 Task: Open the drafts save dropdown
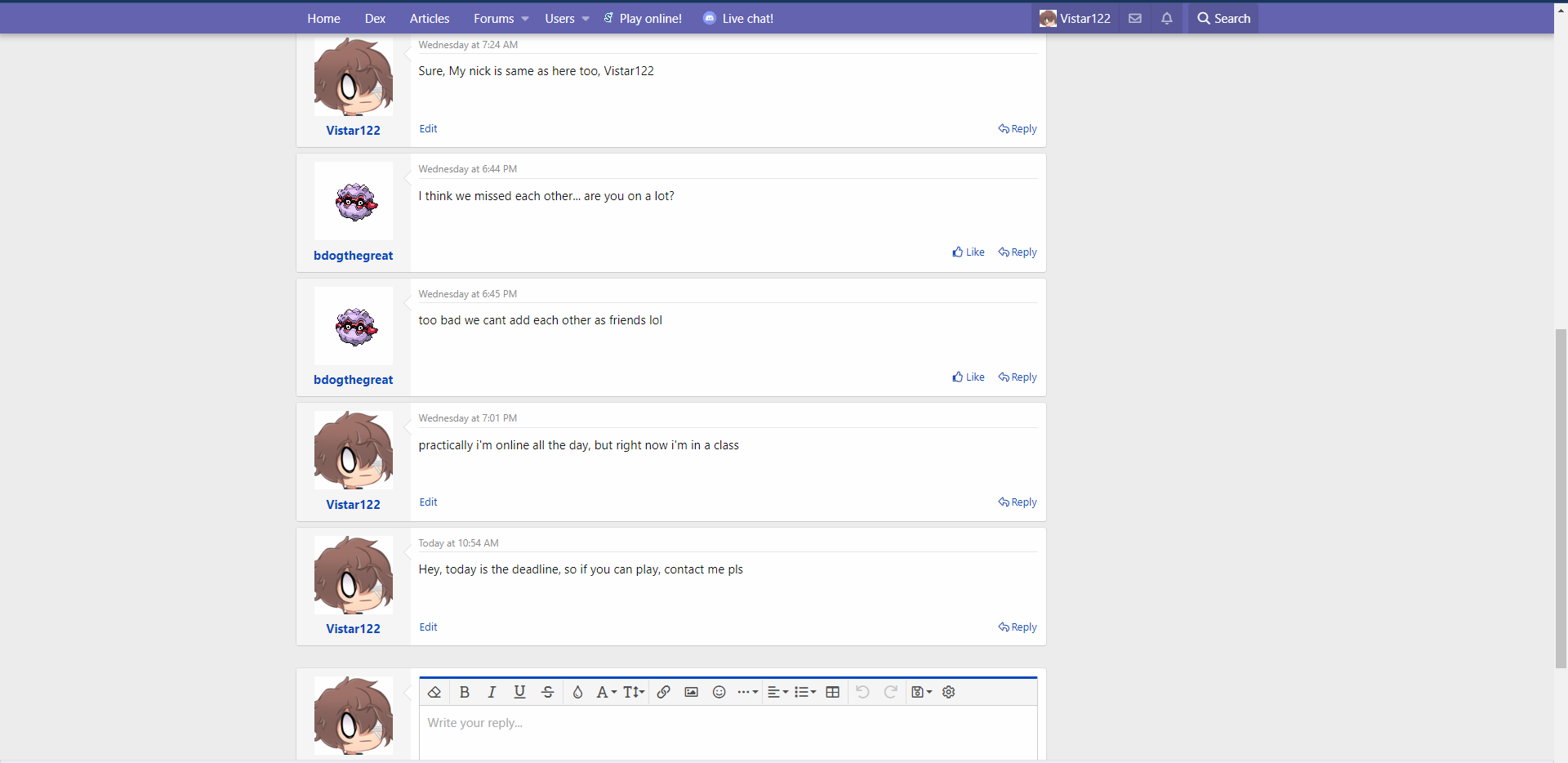tap(921, 692)
